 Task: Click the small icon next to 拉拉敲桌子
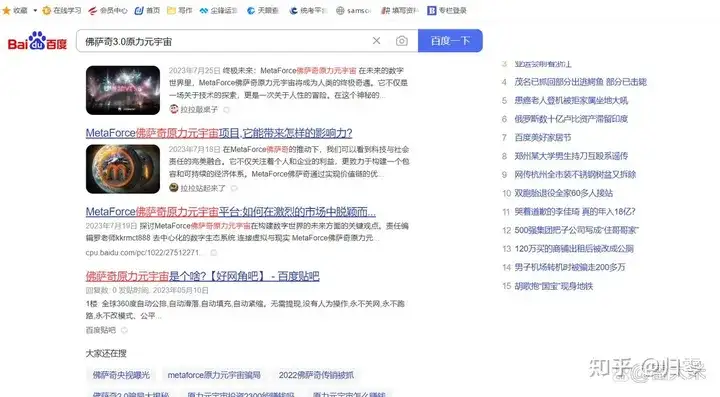tap(226, 110)
